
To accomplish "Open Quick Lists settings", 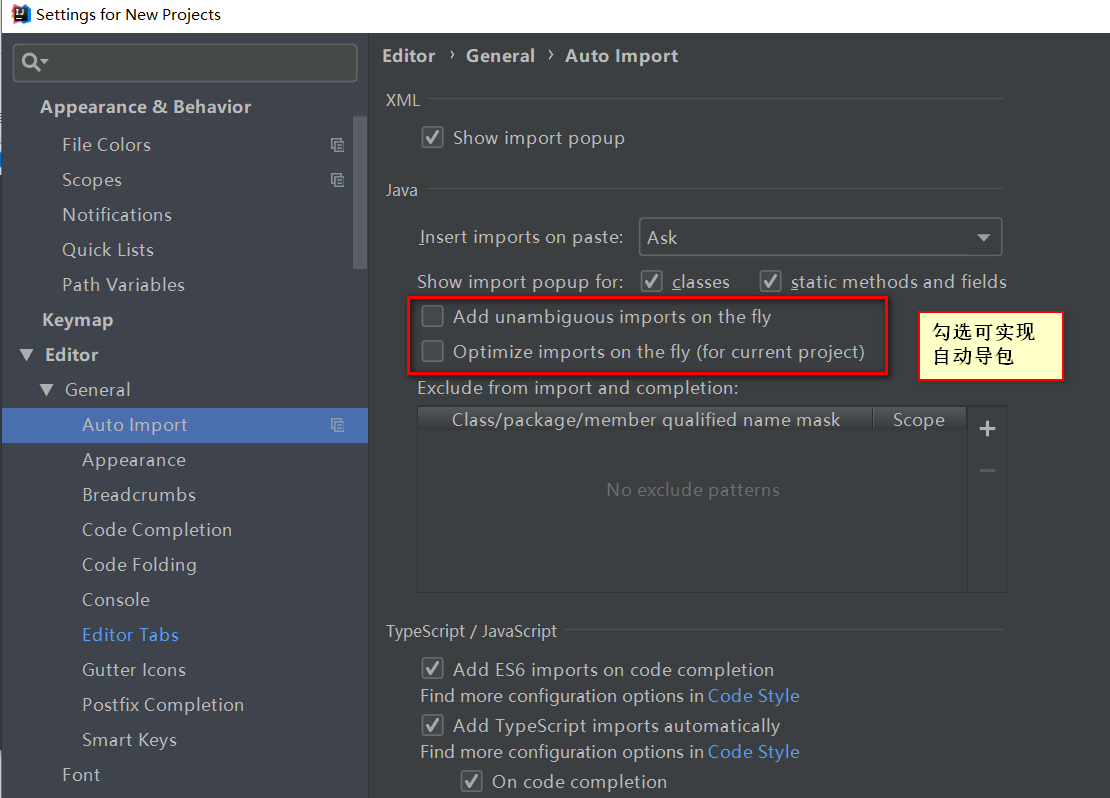I will pyautogui.click(x=108, y=250).
